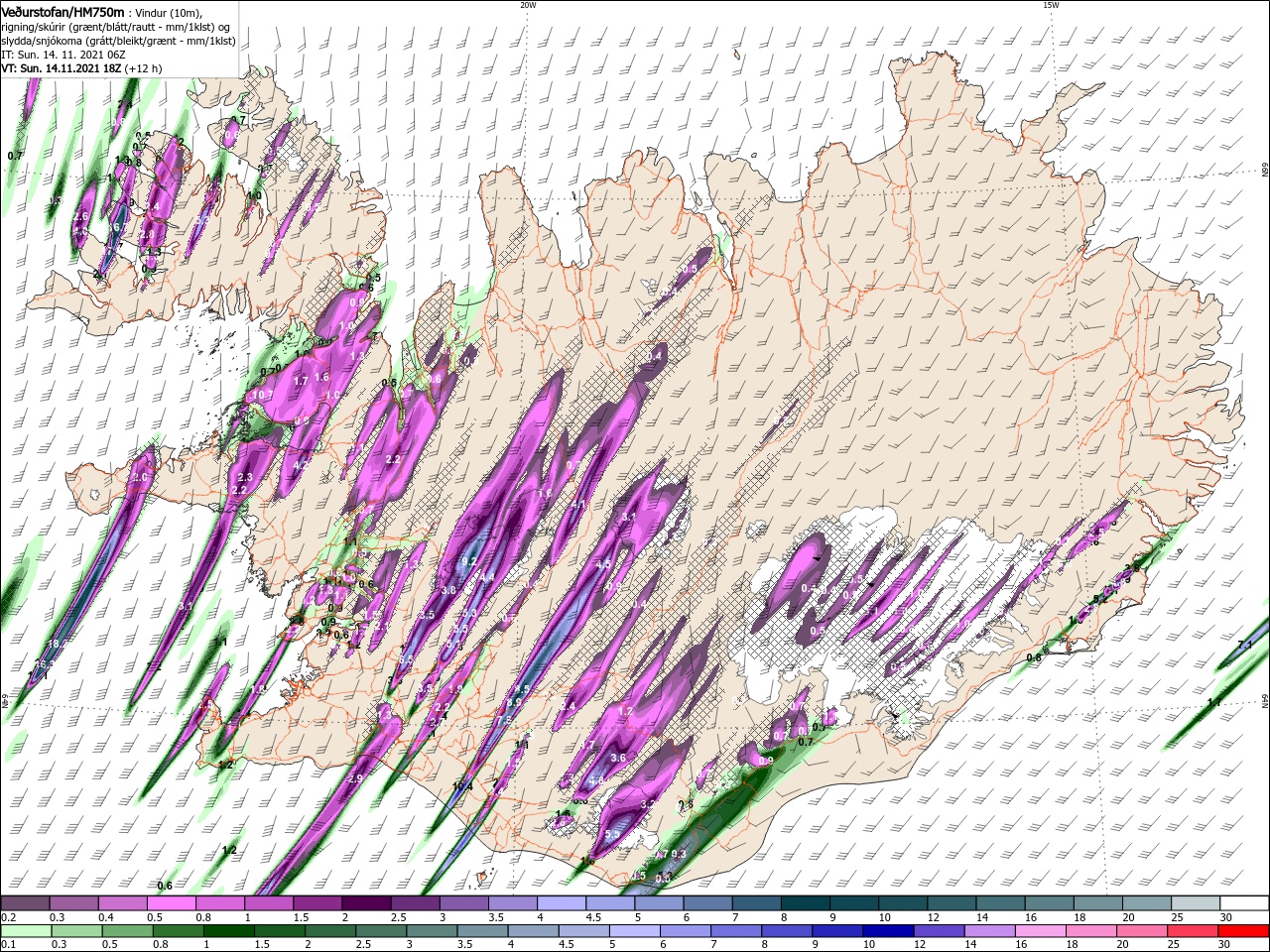
Task: Click the darkest purple 2 swatch in snow legend
Action: point(366,903)
